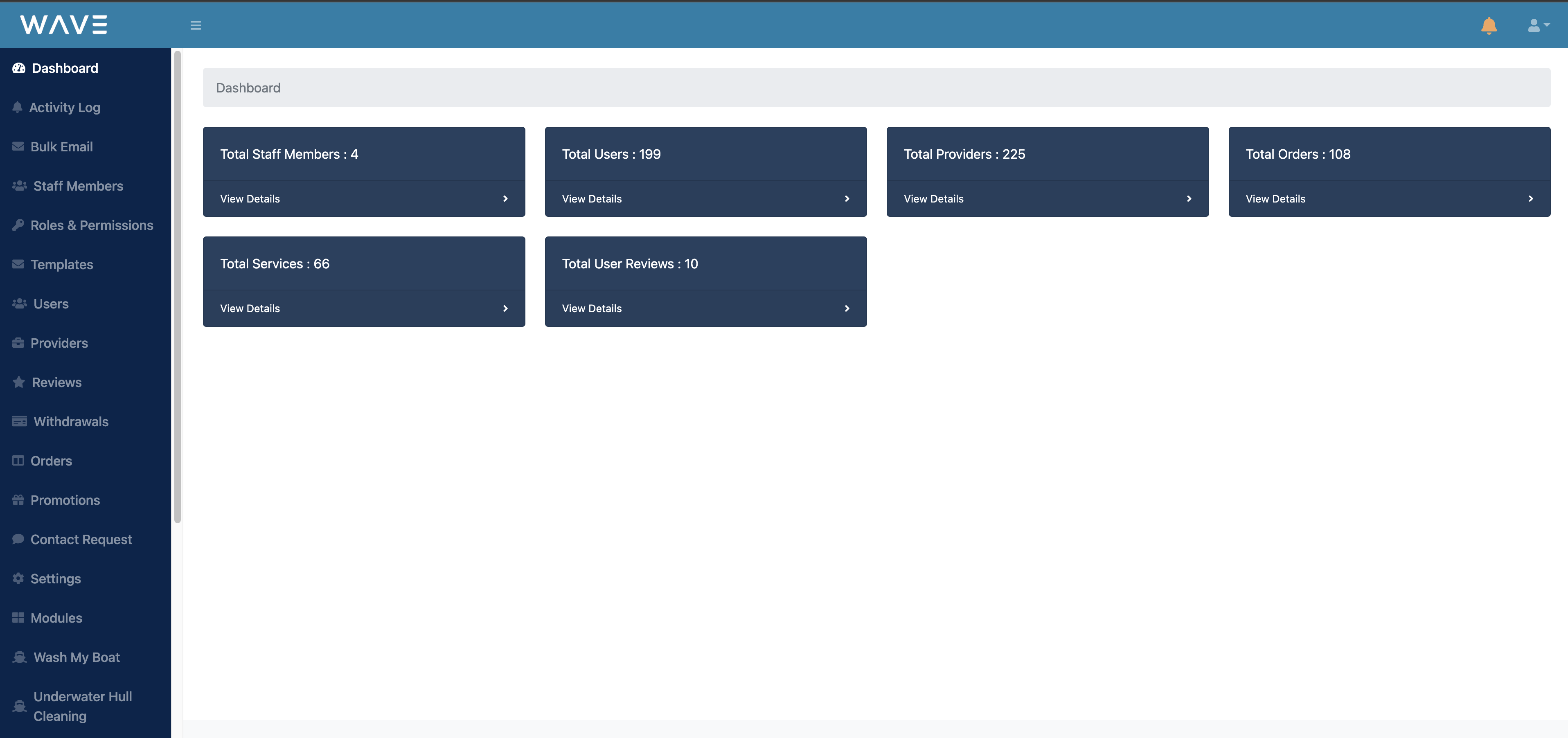Click the Withdrawals card icon
Image resolution: width=1568 pixels, height=738 pixels.
coord(20,421)
